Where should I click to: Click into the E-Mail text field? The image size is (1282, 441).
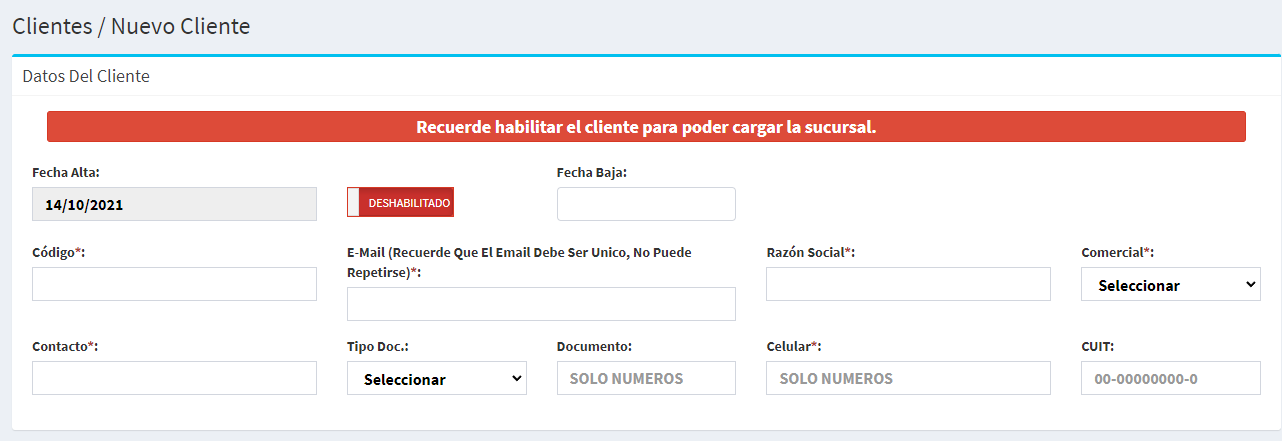point(541,304)
